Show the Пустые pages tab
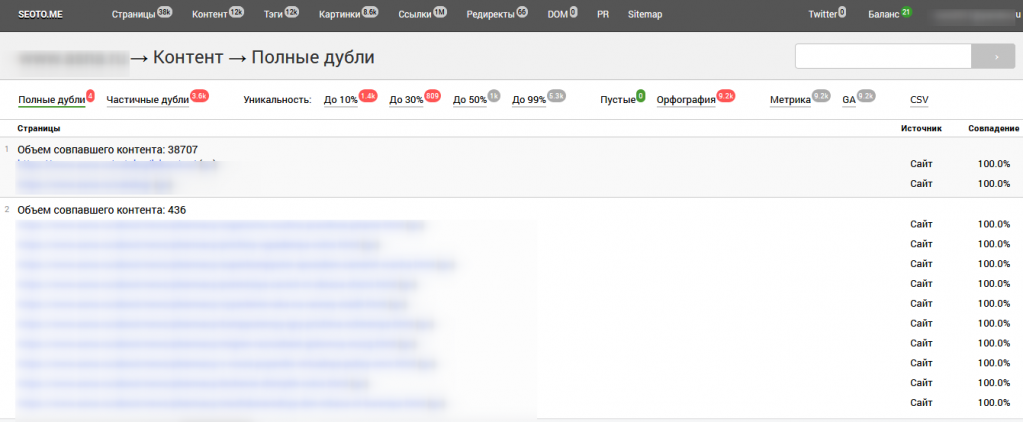The width and height of the screenshot is (1023, 422). (x=617, y=100)
